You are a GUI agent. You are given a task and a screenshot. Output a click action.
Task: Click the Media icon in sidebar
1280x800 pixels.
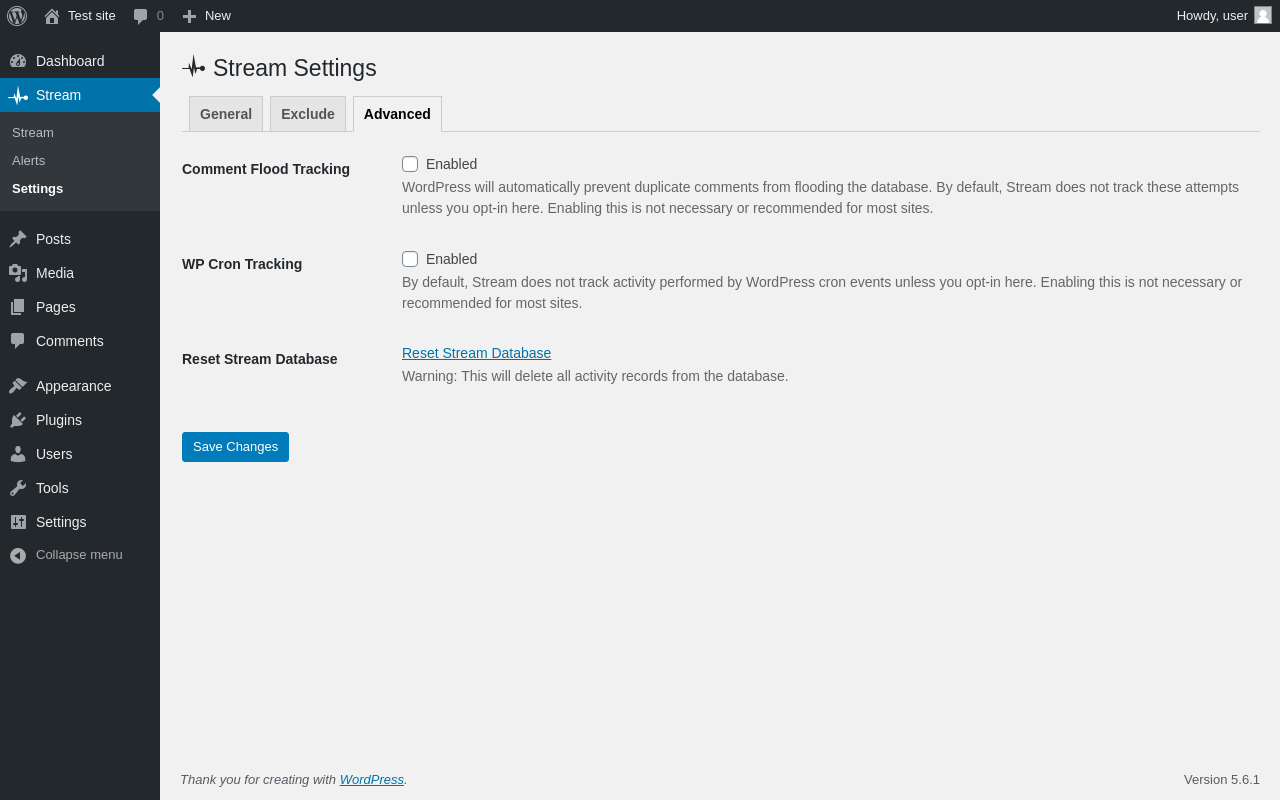(18, 273)
